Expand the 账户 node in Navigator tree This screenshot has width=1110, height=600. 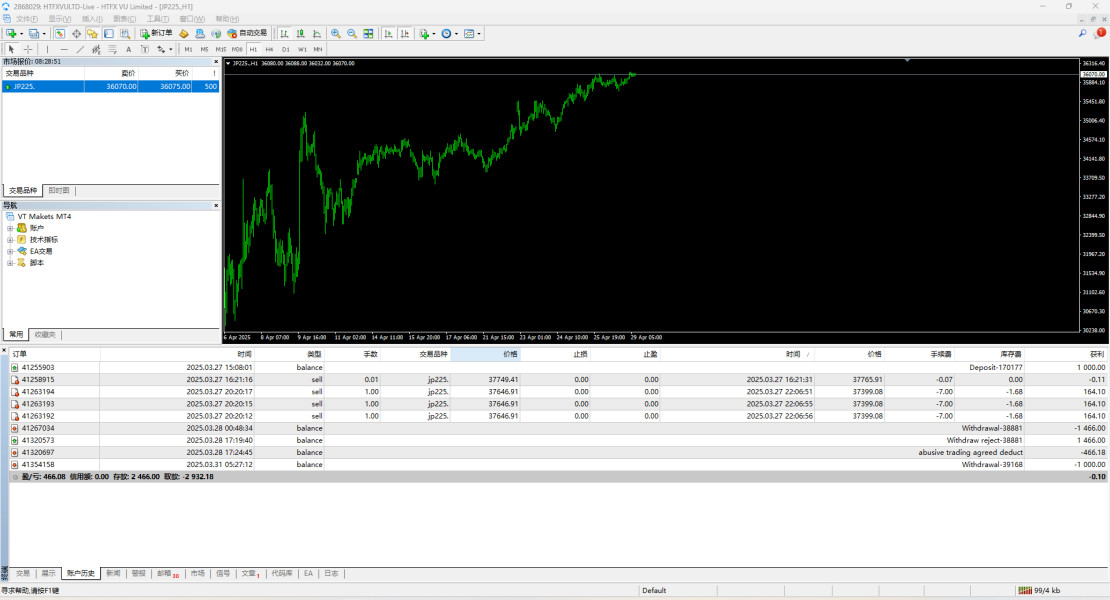click(x=10, y=228)
